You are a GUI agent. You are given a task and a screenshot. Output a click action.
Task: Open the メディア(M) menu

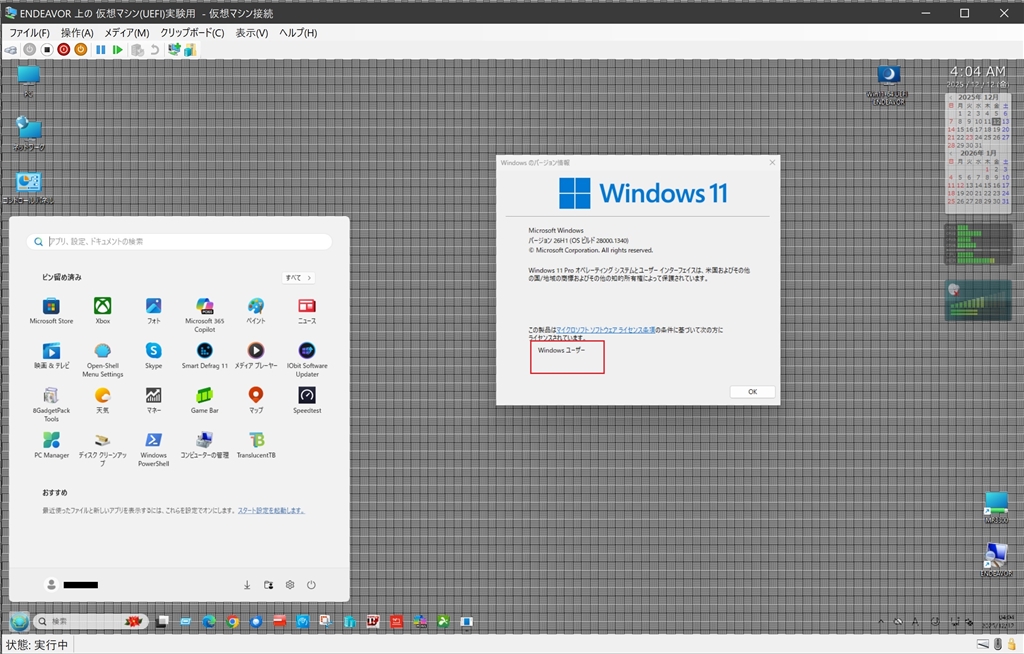point(127,33)
